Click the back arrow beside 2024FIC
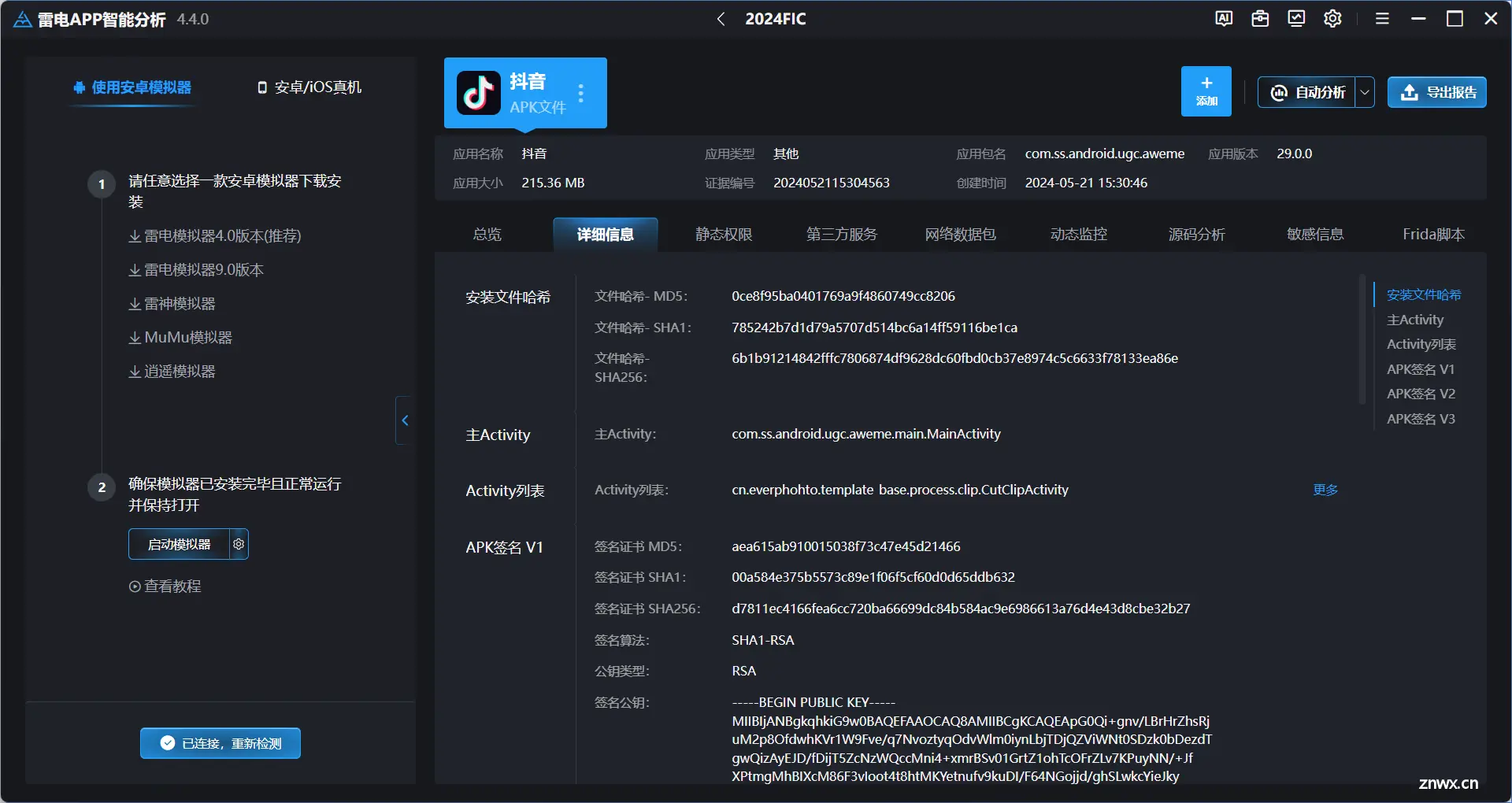This screenshot has width=1512, height=803. point(721,19)
